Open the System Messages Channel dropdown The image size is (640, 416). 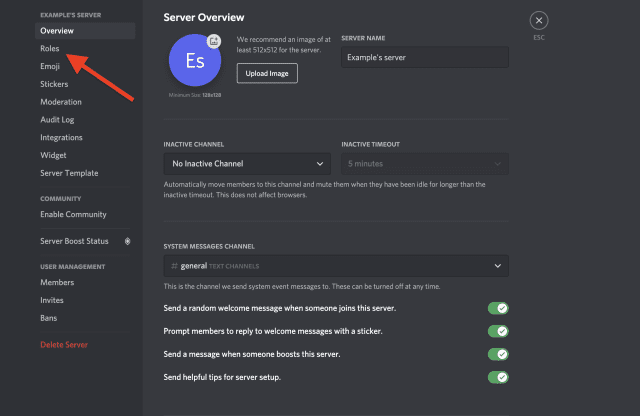pyautogui.click(x=336, y=265)
